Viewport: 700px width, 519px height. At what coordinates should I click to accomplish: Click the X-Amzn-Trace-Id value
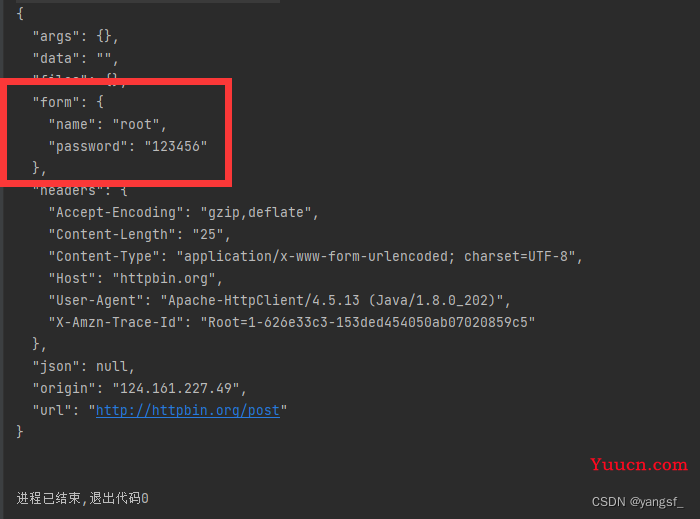click(x=367, y=322)
